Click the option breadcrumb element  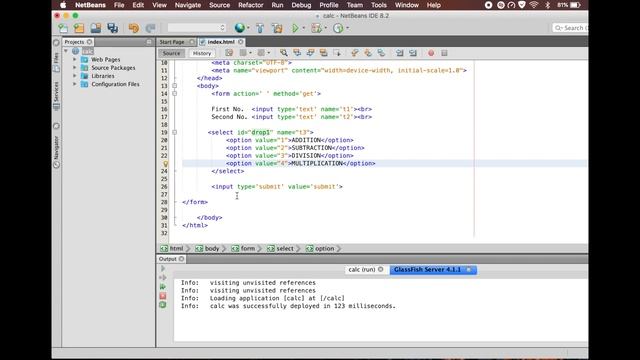(x=321, y=249)
